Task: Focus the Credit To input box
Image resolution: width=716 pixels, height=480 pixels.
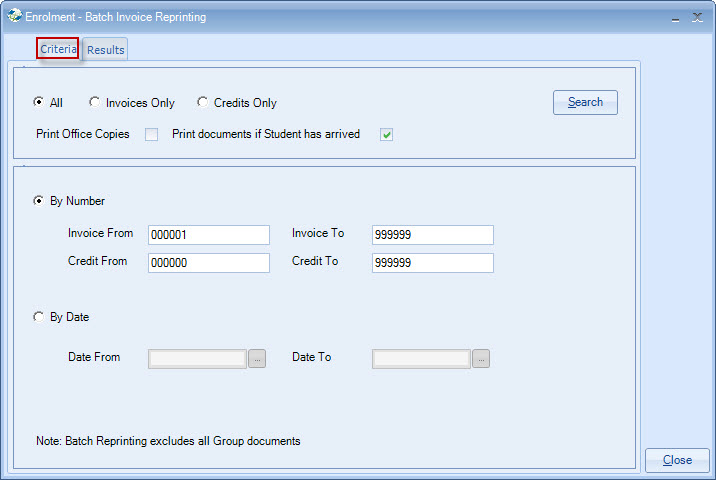Action: click(432, 263)
